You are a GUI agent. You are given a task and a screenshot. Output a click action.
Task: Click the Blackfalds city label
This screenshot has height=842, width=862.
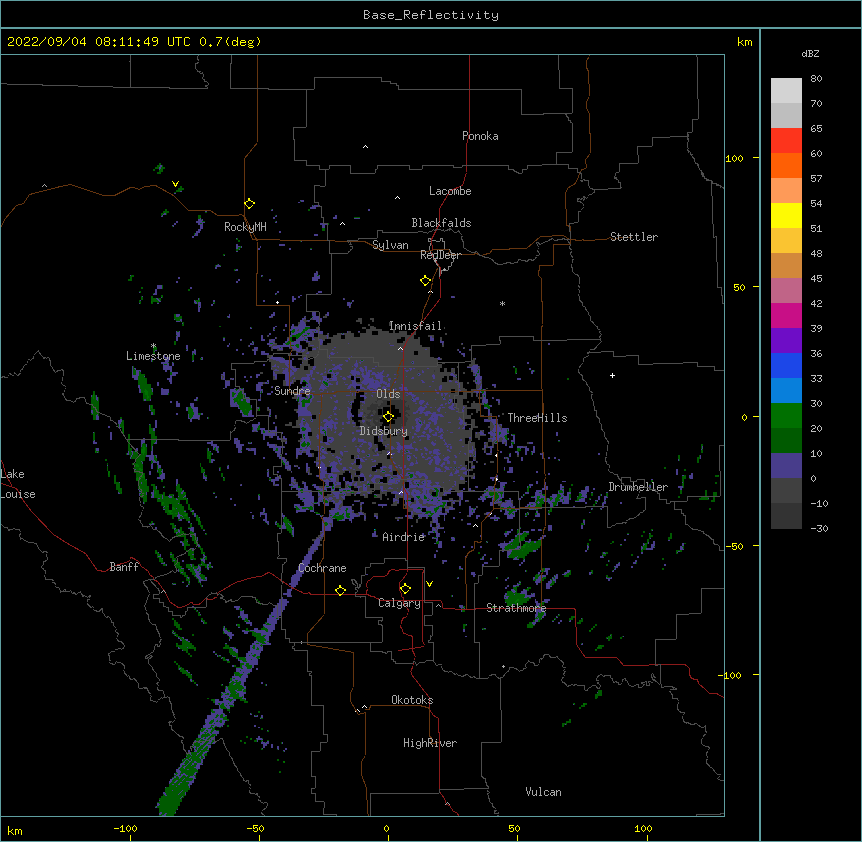click(x=441, y=223)
